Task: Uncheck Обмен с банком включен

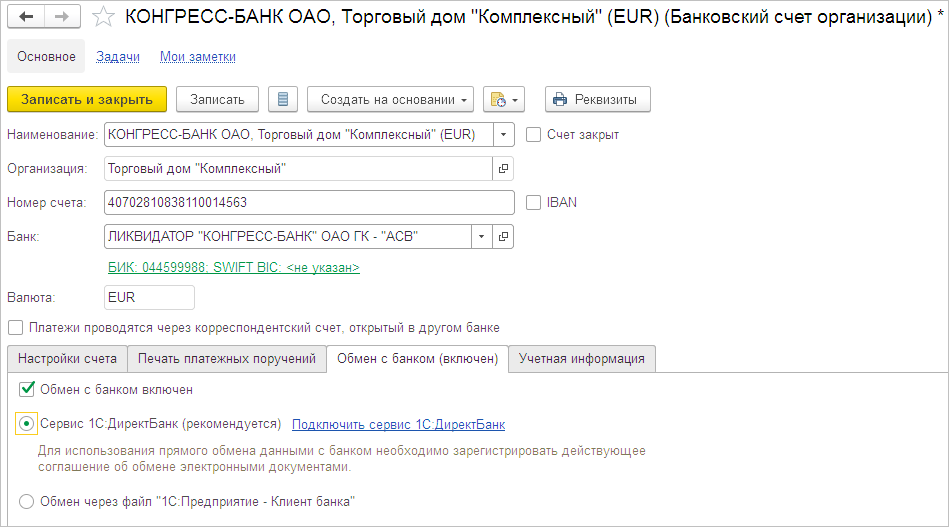Action: point(27,389)
